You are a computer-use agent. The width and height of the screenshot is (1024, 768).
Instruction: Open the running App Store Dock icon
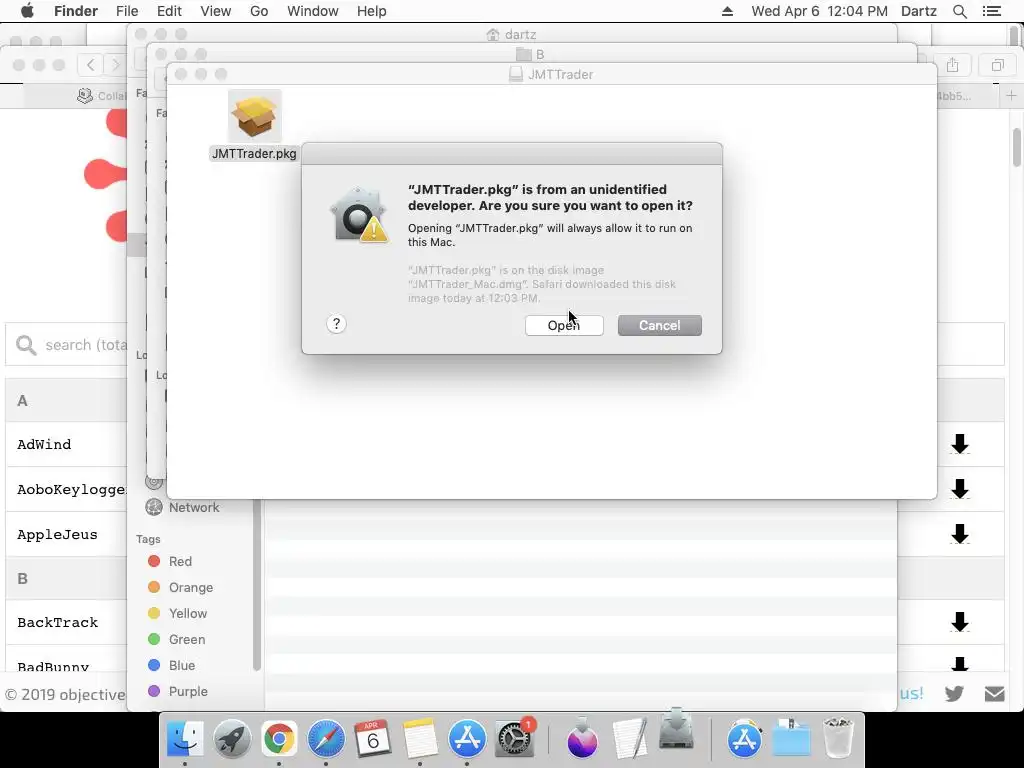467,739
